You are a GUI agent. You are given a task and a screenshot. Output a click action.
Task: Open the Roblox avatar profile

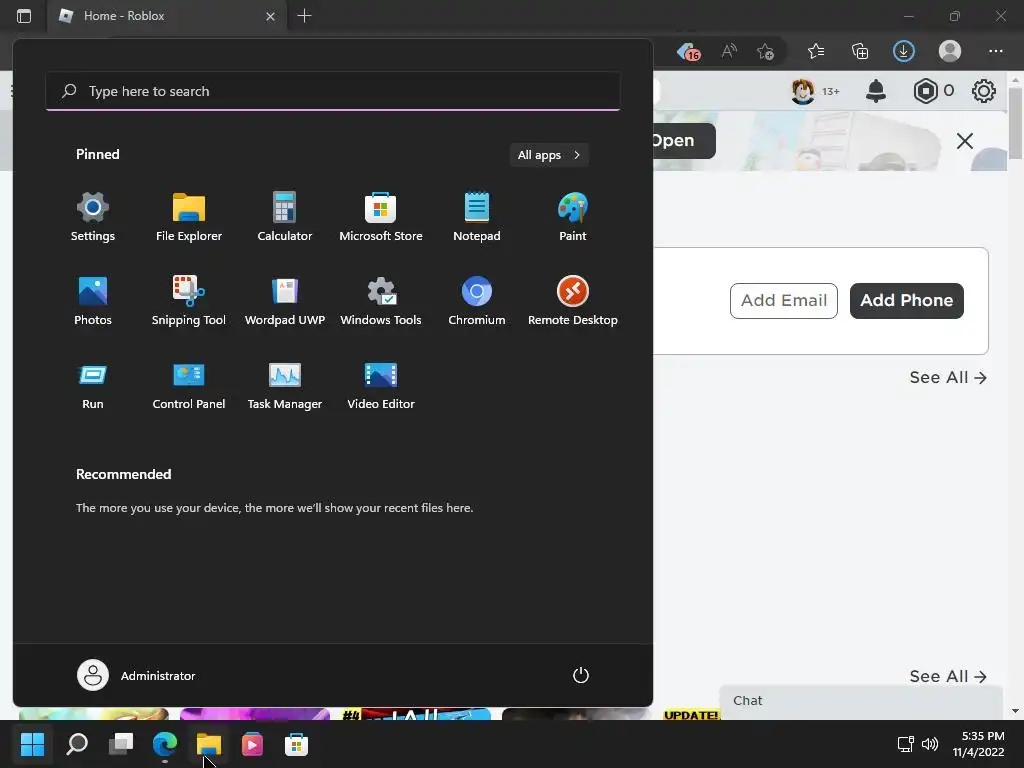[803, 91]
